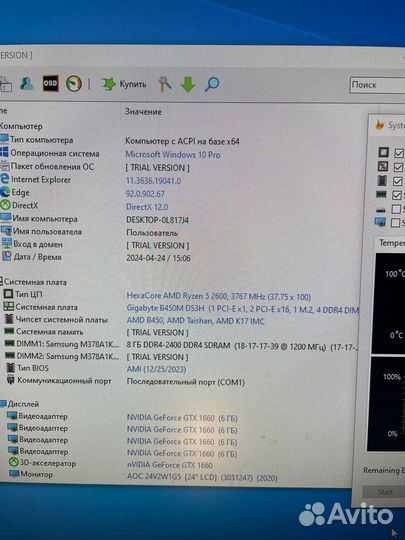
Task: Open the DirectX 12.0 link
Action: (147, 207)
